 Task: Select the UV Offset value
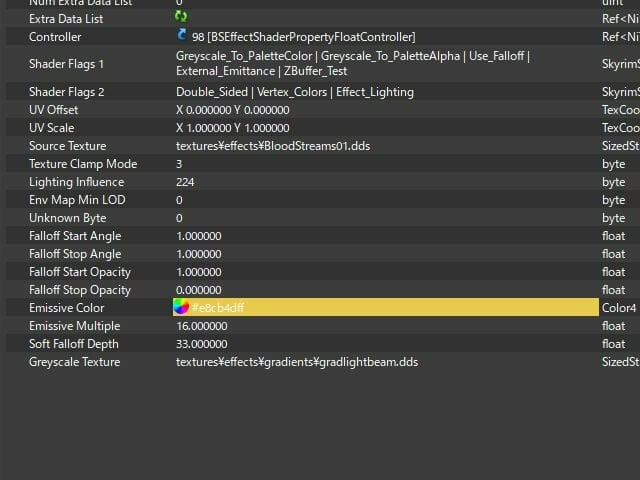coord(233,110)
